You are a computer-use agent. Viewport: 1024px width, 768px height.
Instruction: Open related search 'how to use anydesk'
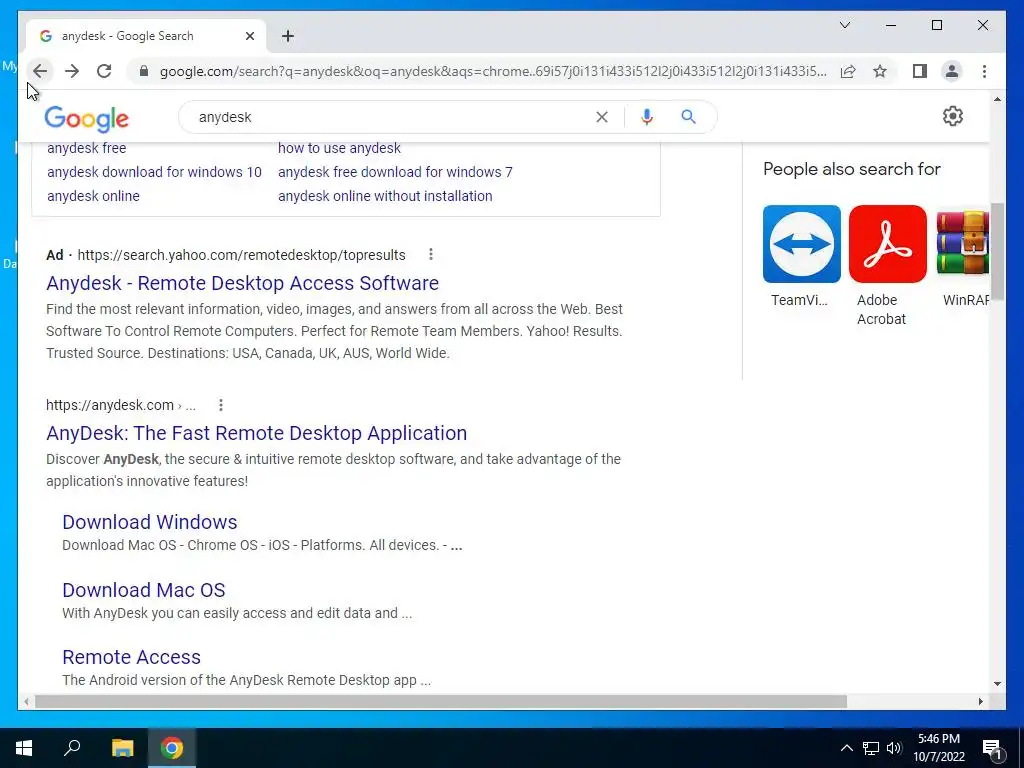point(339,148)
